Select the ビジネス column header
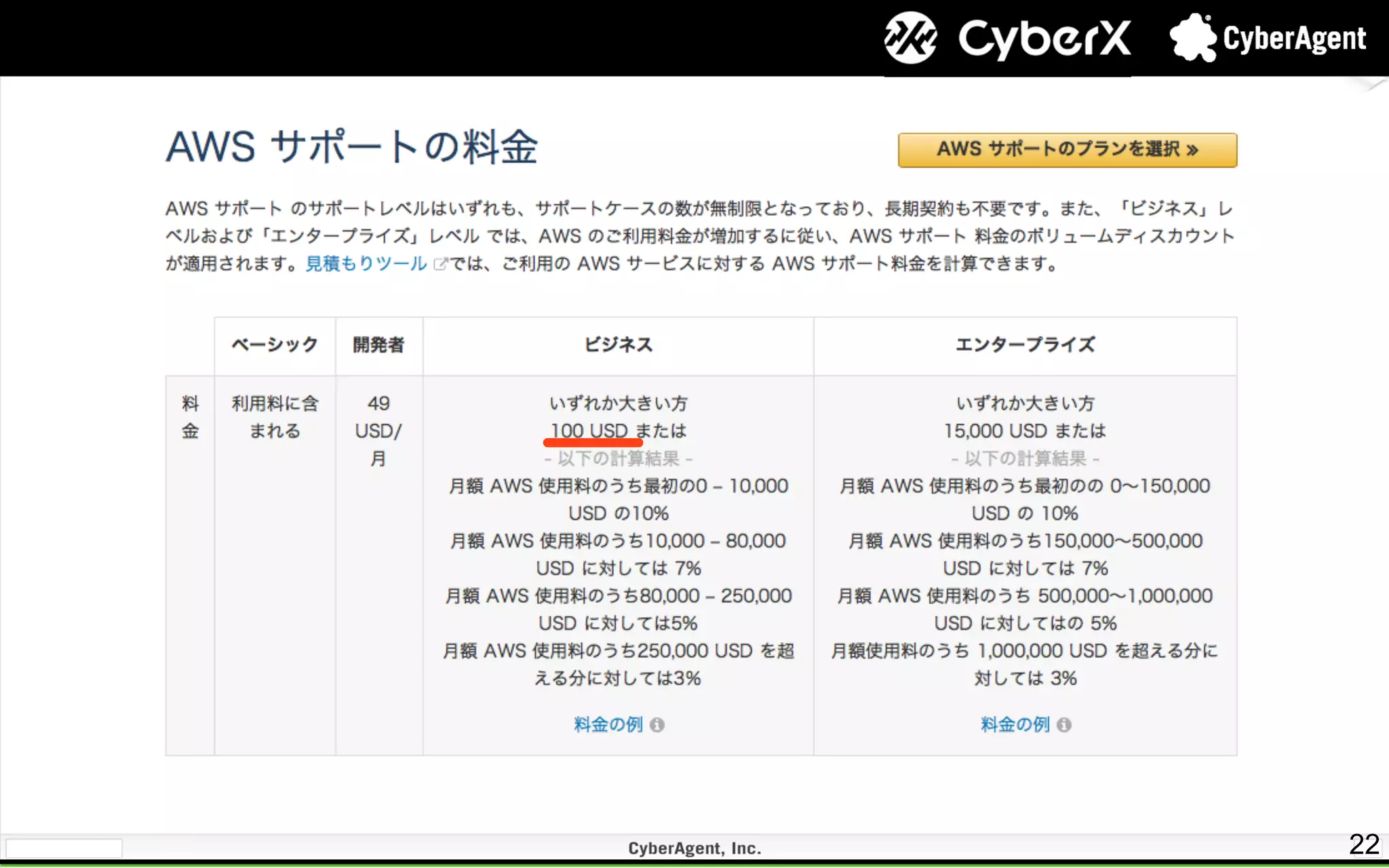Image resolution: width=1389 pixels, height=868 pixels. [618, 345]
